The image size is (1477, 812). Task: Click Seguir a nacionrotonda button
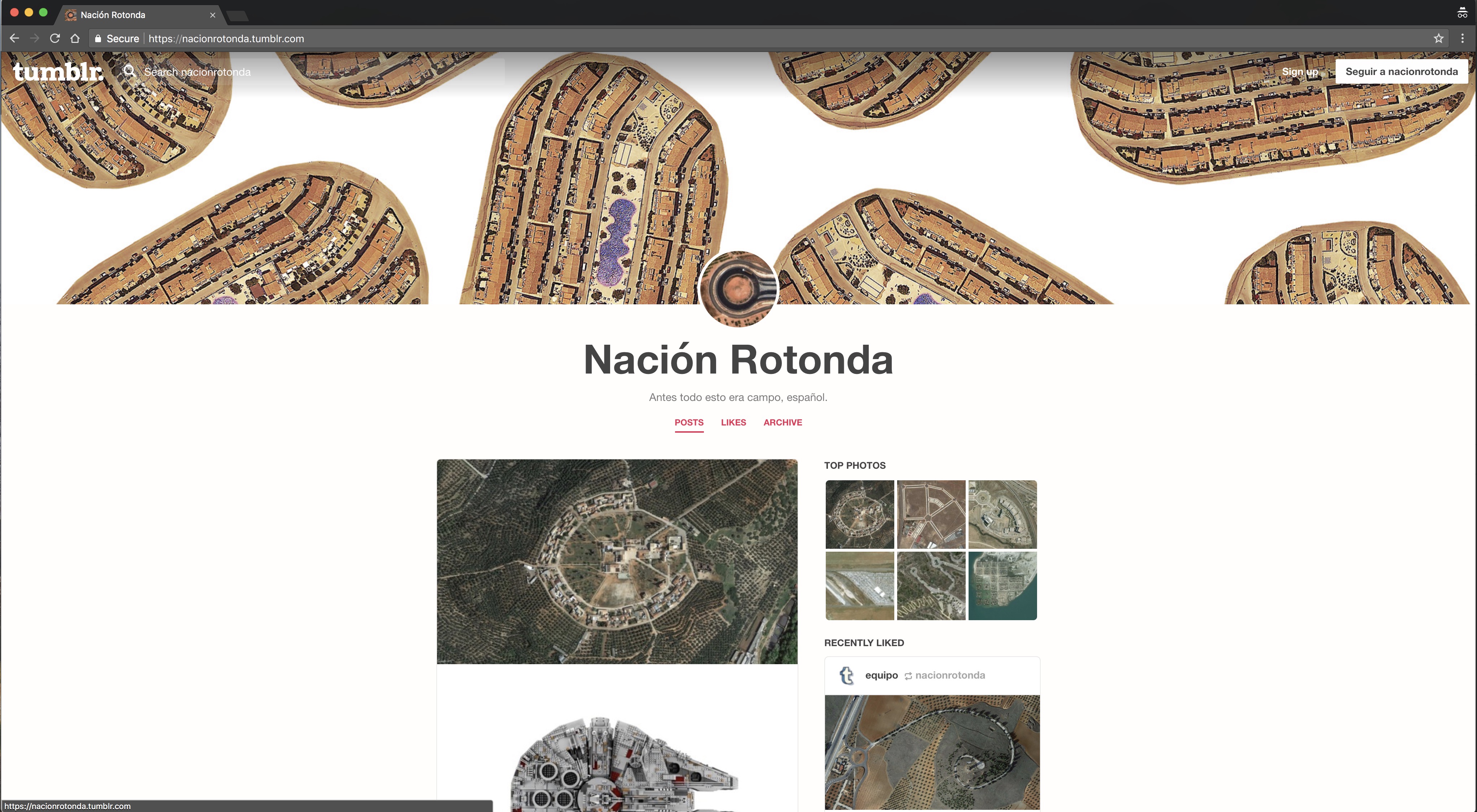coord(1401,72)
